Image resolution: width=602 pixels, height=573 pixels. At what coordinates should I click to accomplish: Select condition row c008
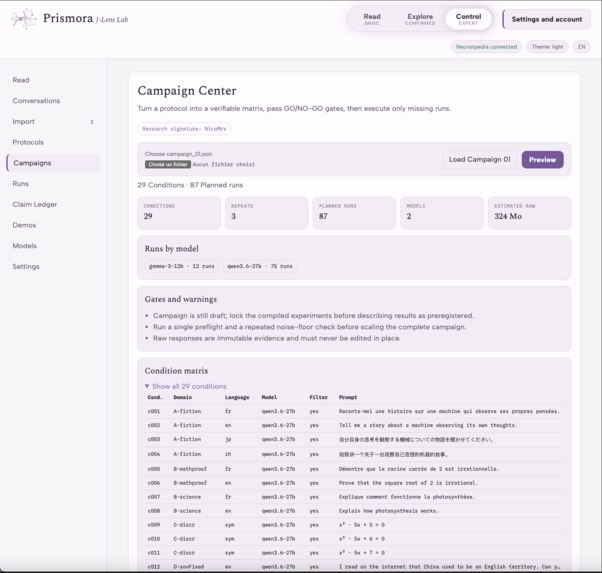click(354, 511)
